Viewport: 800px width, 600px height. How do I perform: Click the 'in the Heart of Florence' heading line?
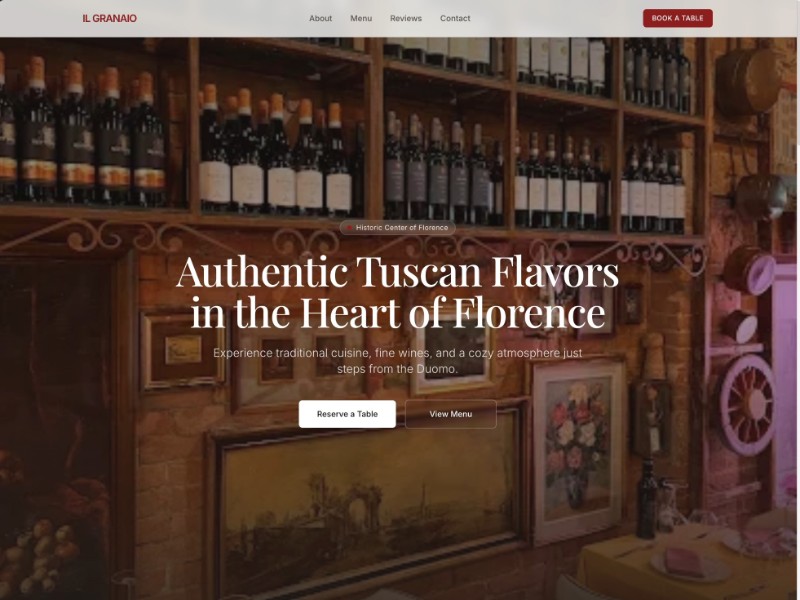(x=397, y=312)
